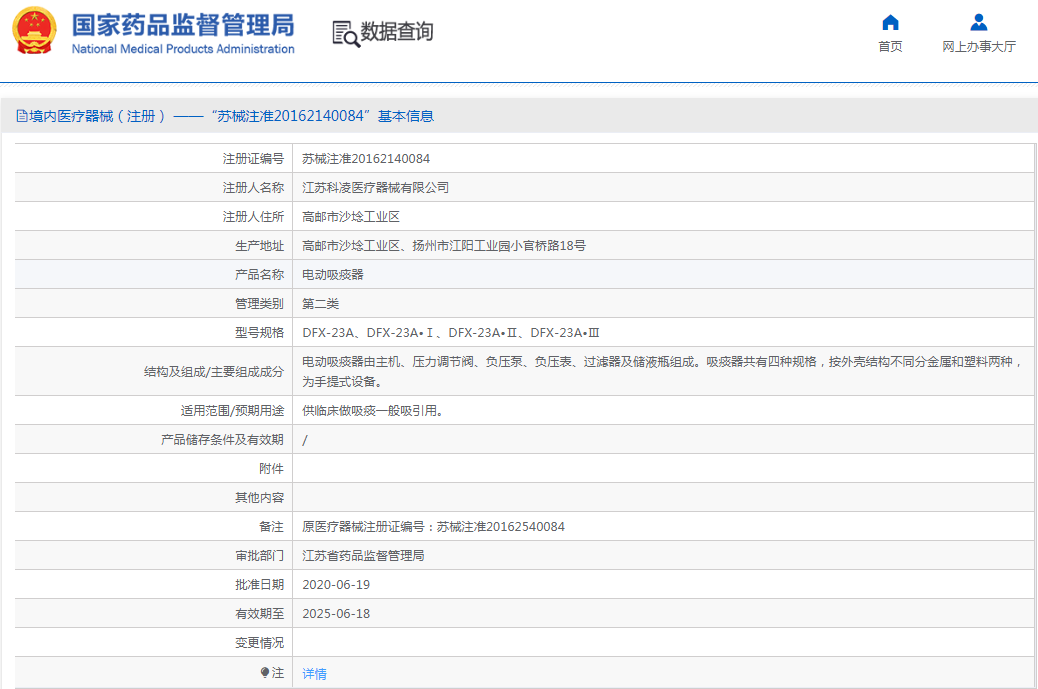The height and width of the screenshot is (689, 1038).
Task: Click the 其他内容 label
Action: pyautogui.click(x=259, y=498)
